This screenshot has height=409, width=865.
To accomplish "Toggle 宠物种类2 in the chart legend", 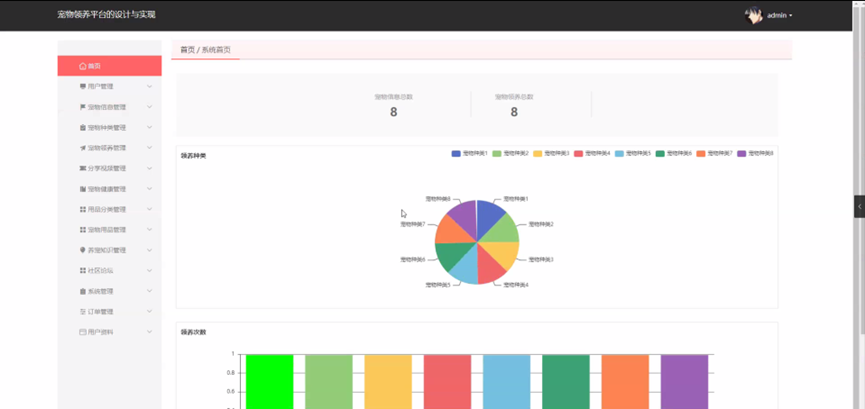I will (x=510, y=153).
